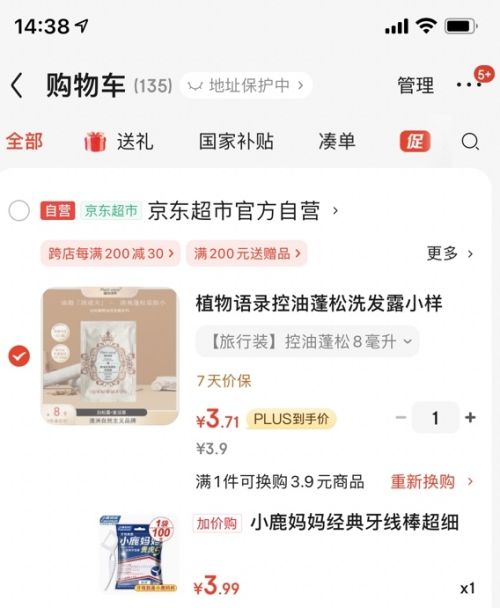This screenshot has width=500, height=608.
Task: Expand 更多 promotions
Action: 450,254
